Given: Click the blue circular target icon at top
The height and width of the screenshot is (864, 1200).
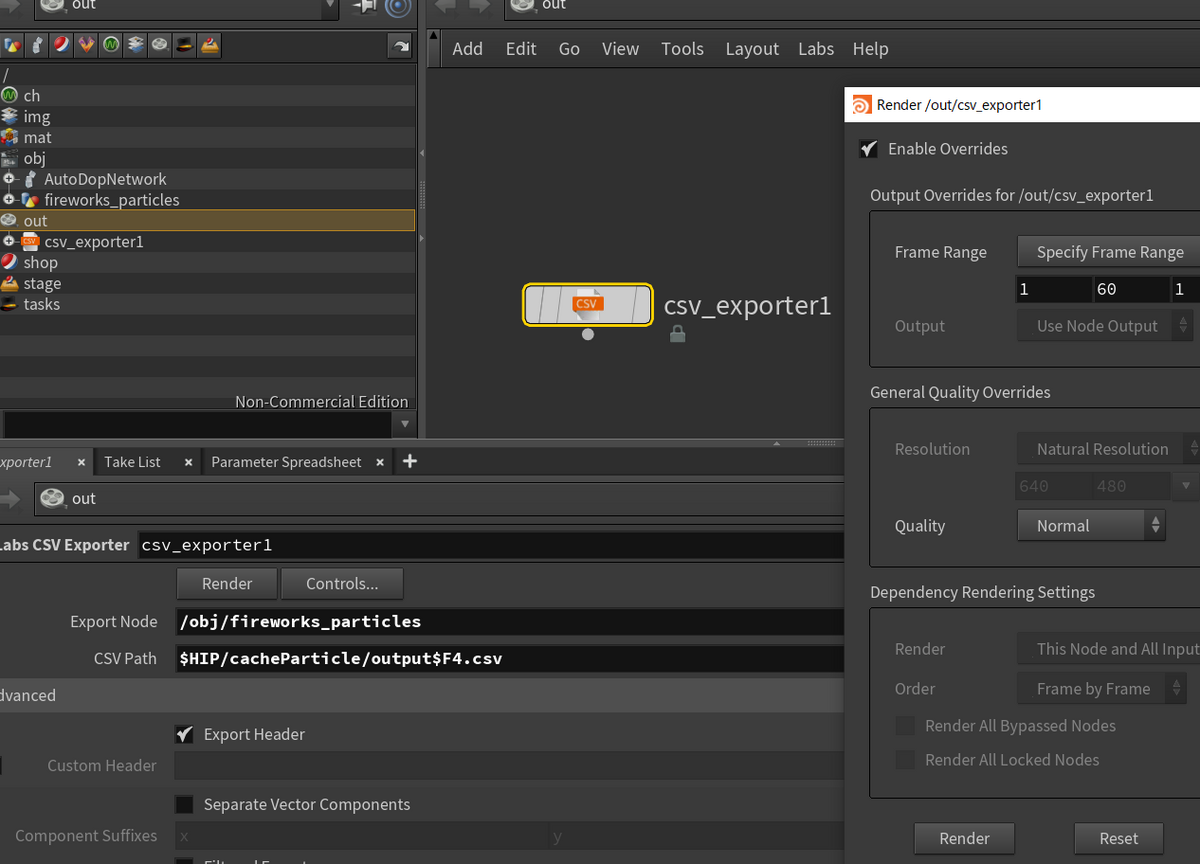Looking at the screenshot, I should click(398, 7).
